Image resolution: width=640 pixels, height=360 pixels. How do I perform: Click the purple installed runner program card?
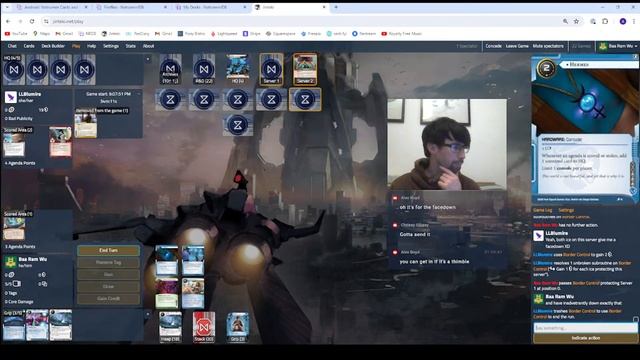[167, 293]
